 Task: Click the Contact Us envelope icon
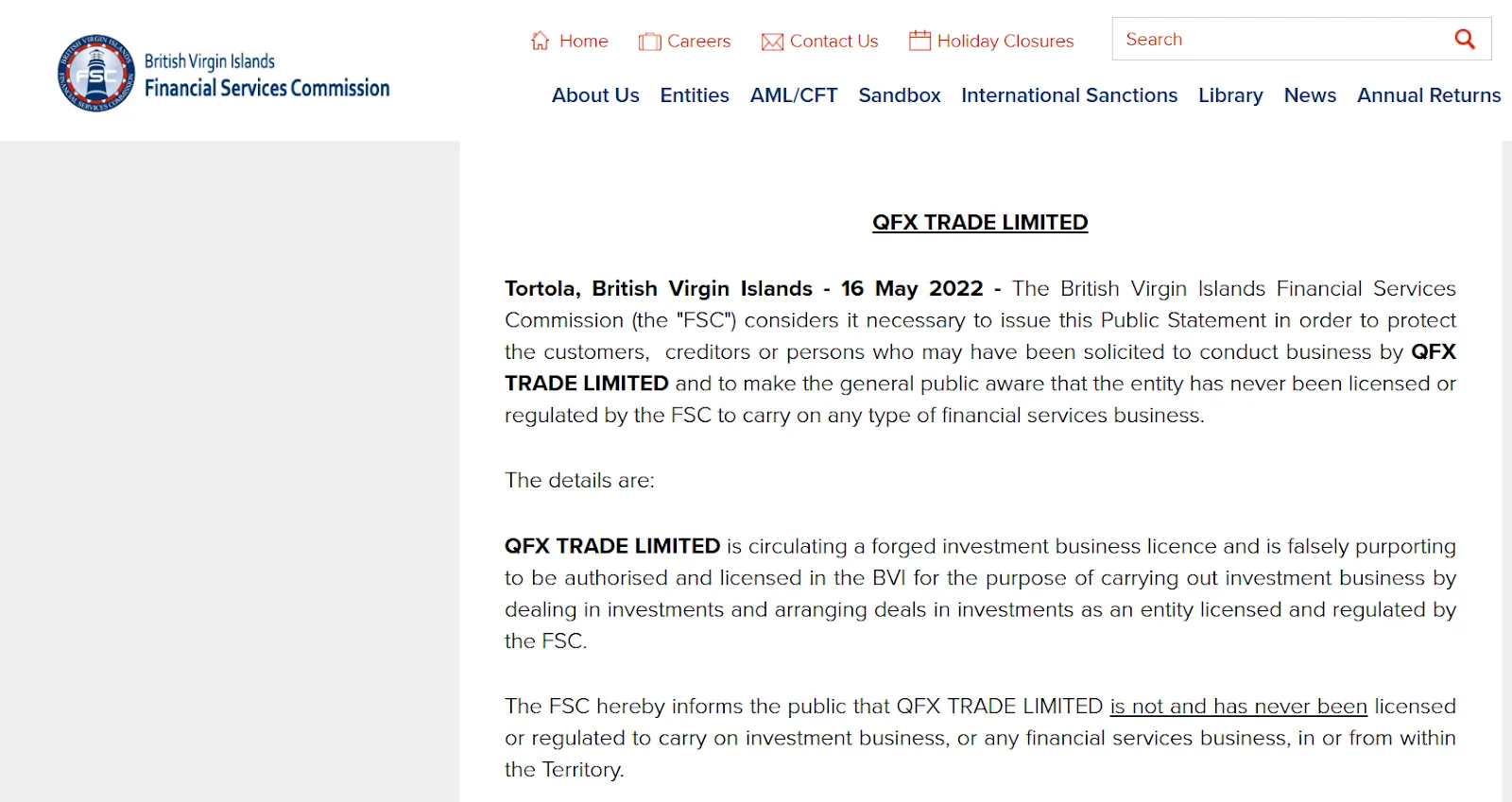[x=772, y=42]
